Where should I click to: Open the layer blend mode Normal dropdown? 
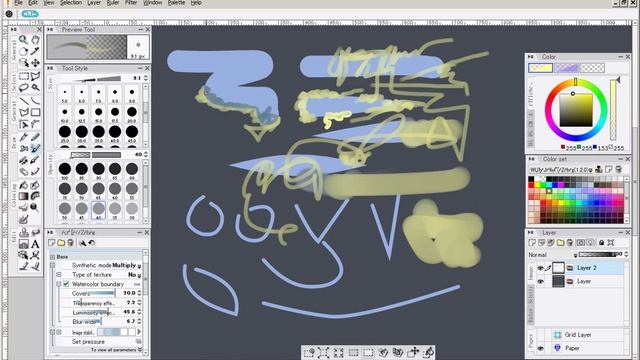click(x=553, y=255)
